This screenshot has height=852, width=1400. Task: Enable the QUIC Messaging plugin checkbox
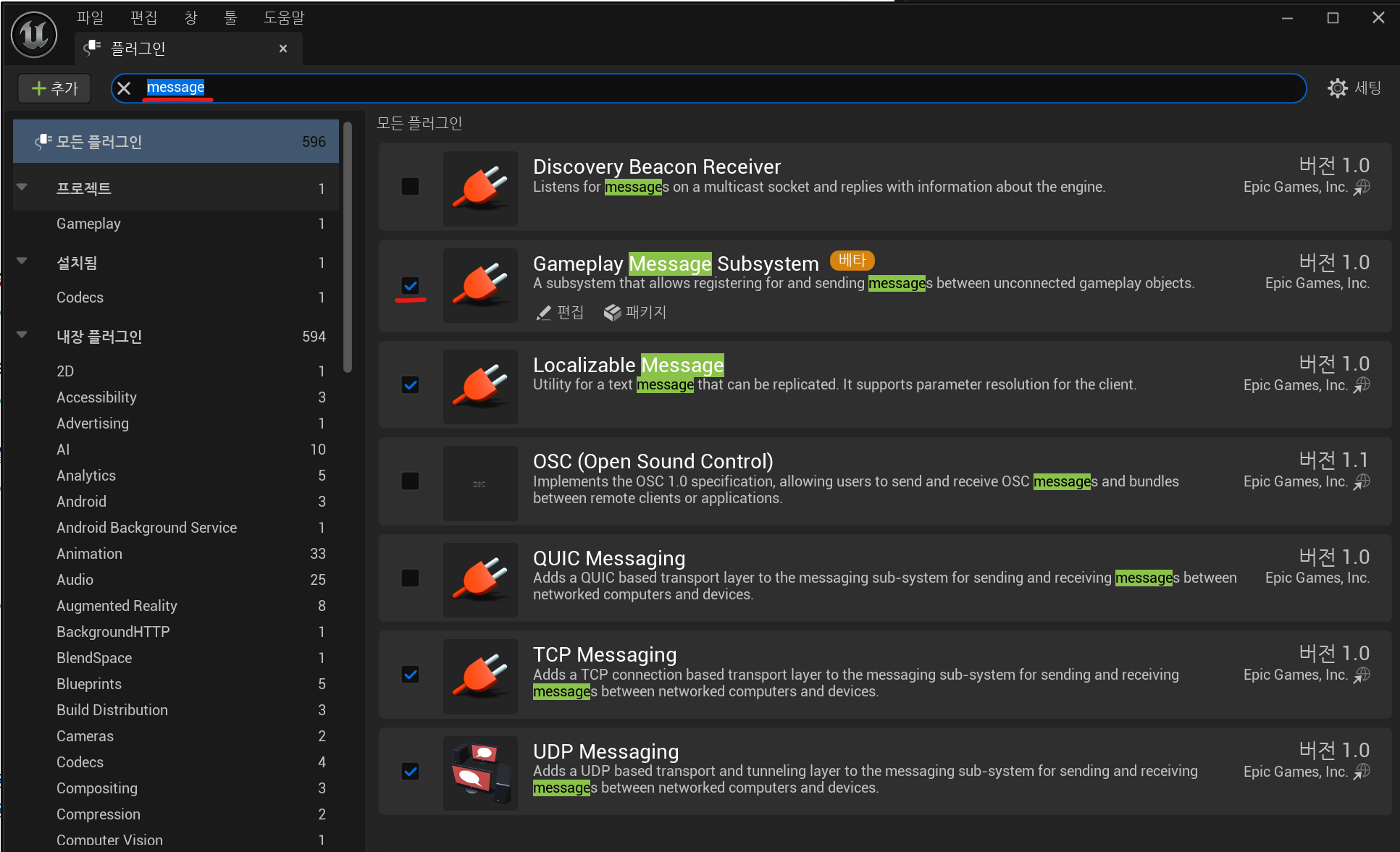(410, 578)
